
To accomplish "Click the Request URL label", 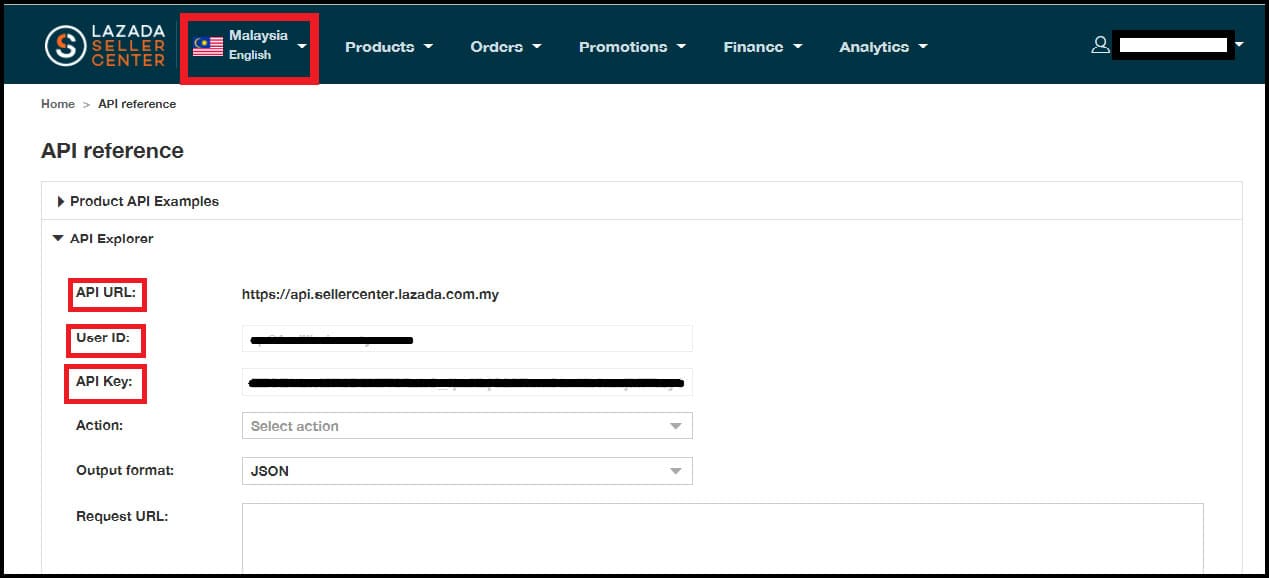I will [122, 516].
